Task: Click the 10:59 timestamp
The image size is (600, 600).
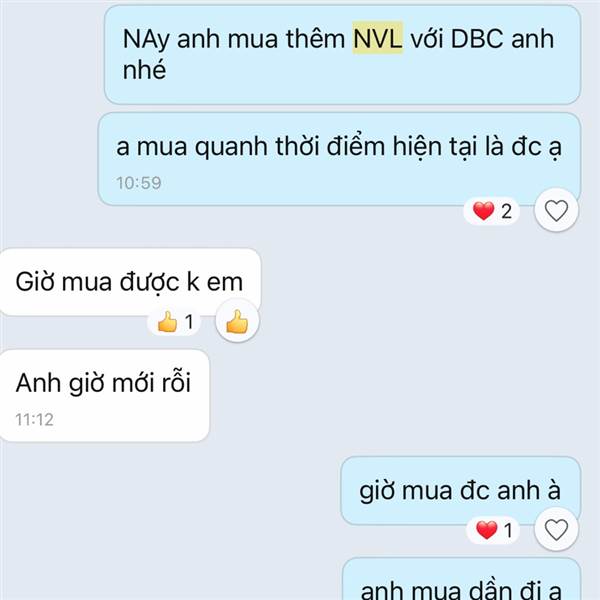Action: point(139,183)
